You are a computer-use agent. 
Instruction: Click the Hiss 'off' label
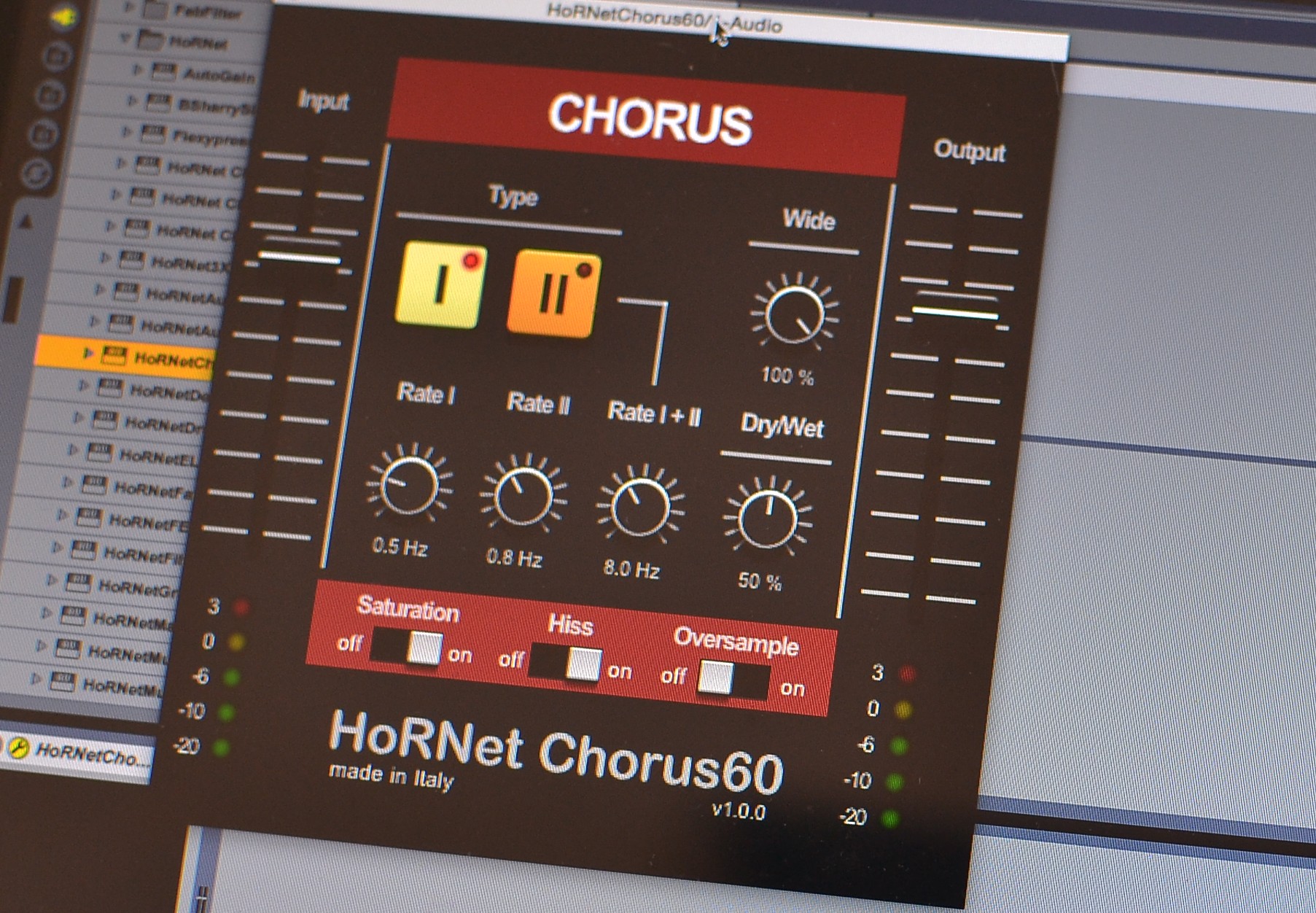coord(511,659)
